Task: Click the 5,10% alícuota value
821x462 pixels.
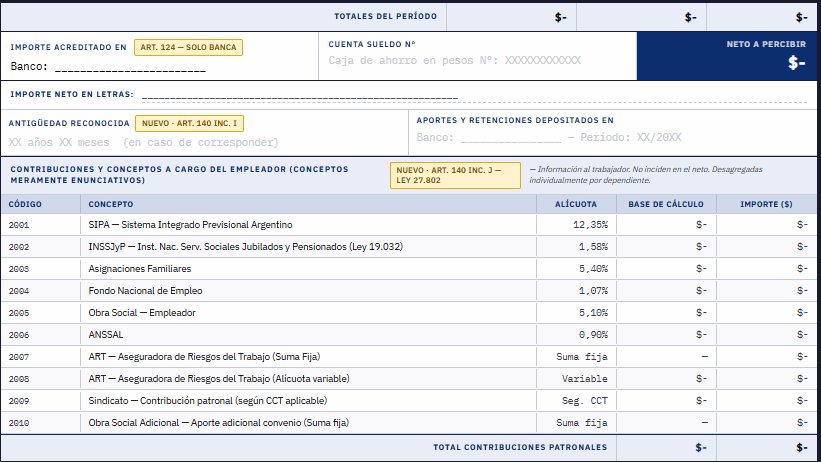Action: [x=593, y=313]
